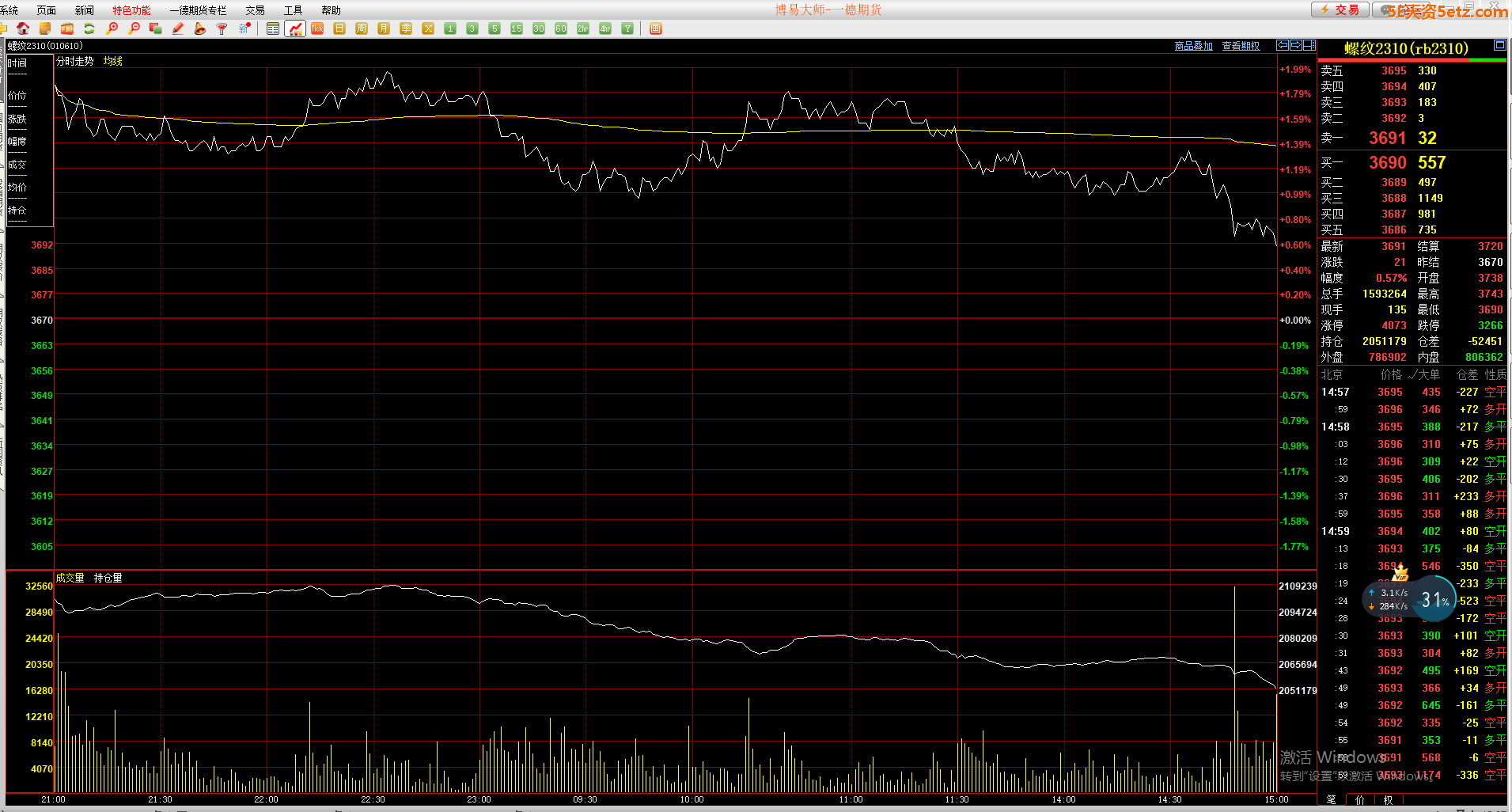Image resolution: width=1512 pixels, height=812 pixels.
Task: Maximize the quote panel square icon
Action: tap(1499, 45)
